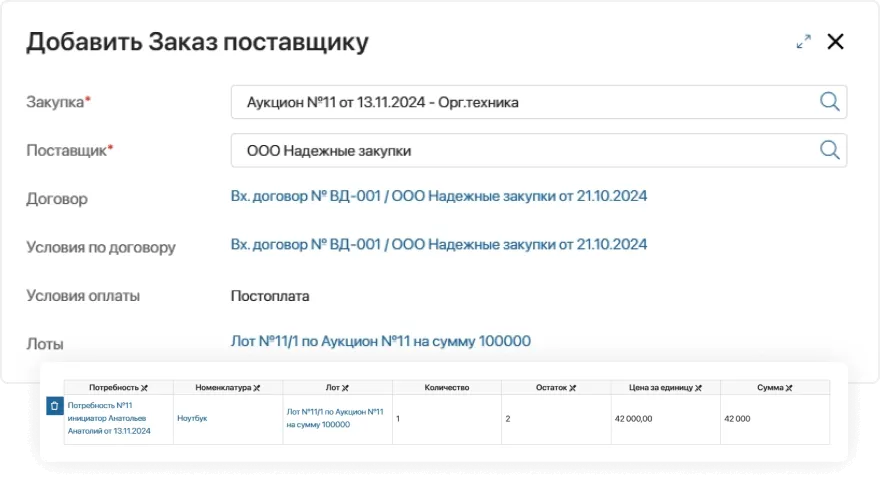
Task: Close the Добавить Заказ поставщику dialog
Action: 835,42
